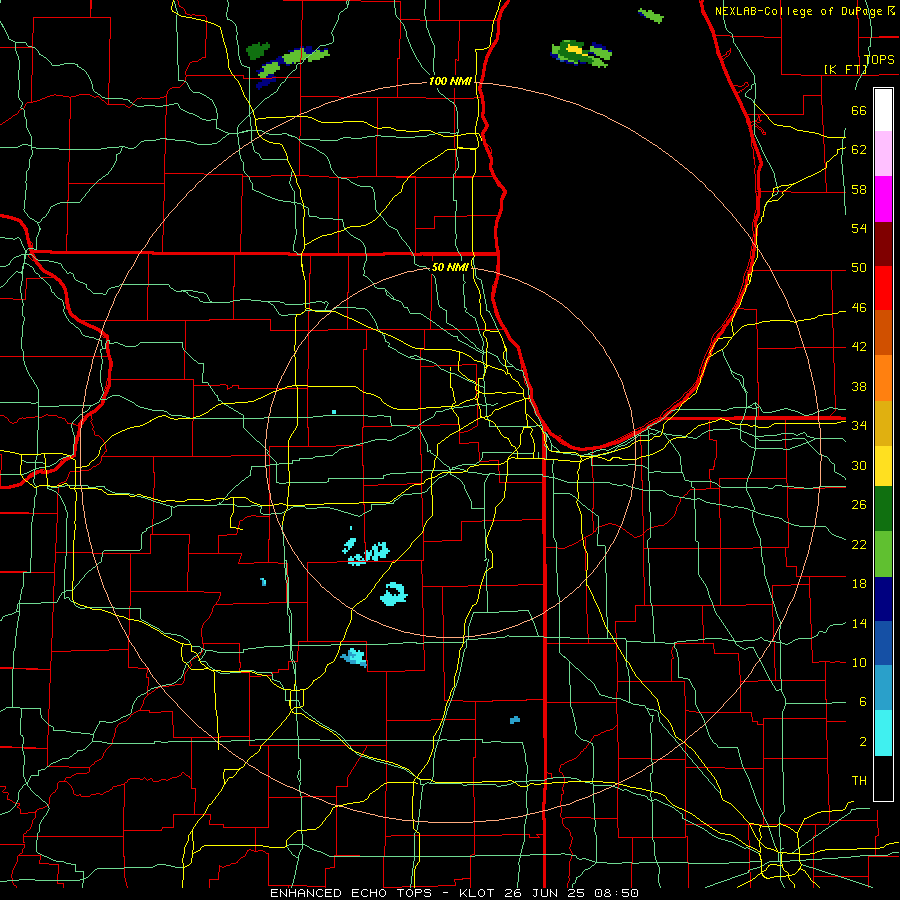
Task: Click the dark green echo blob at top left
Action: 258,51
